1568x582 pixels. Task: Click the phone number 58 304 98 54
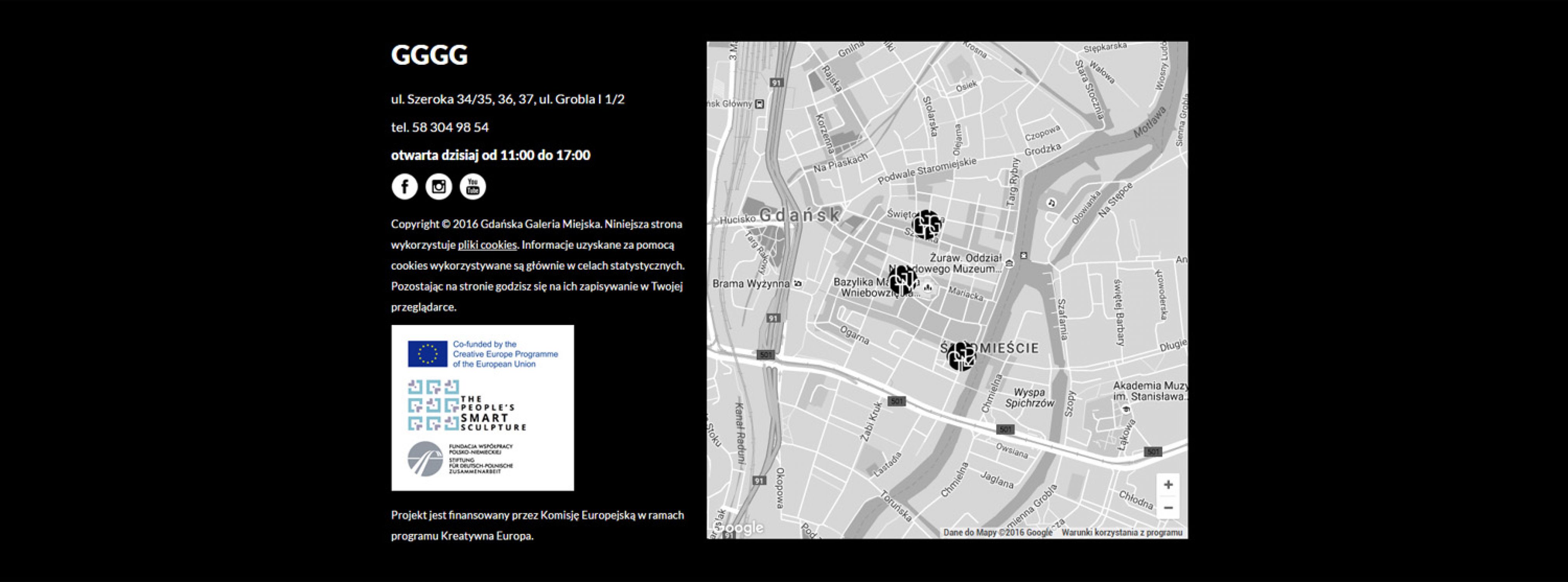450,127
